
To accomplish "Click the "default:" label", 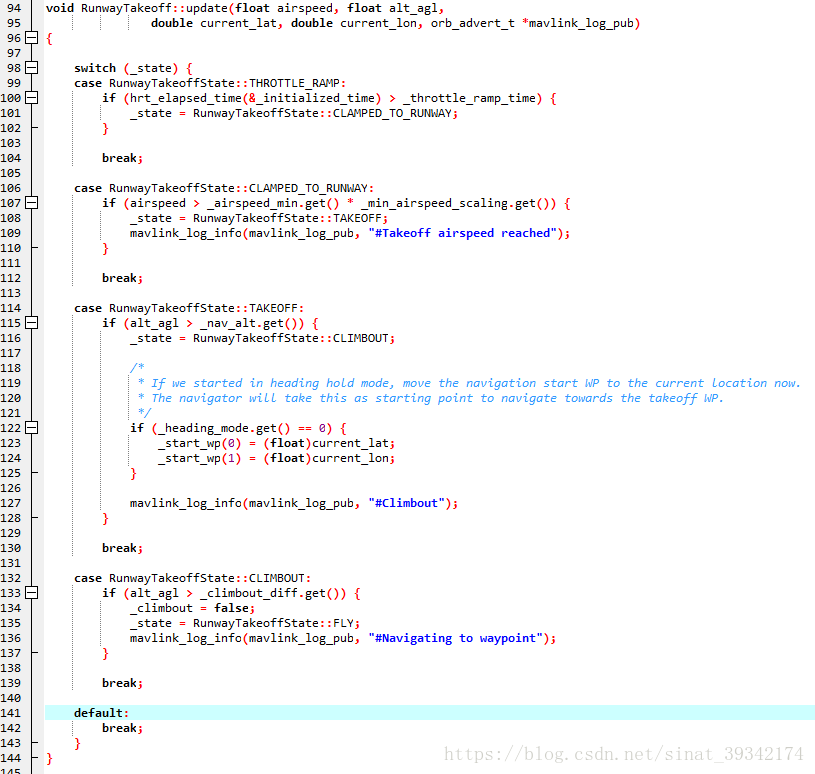I will [101, 713].
